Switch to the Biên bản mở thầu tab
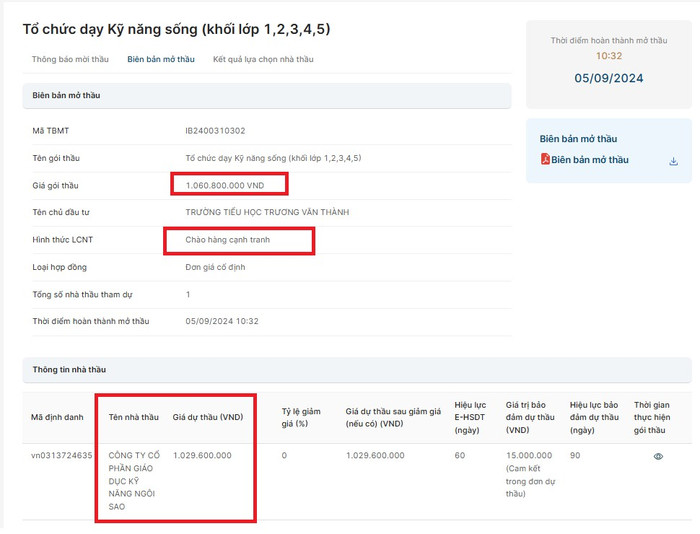Screen dimensions: 700x534 tap(161, 60)
